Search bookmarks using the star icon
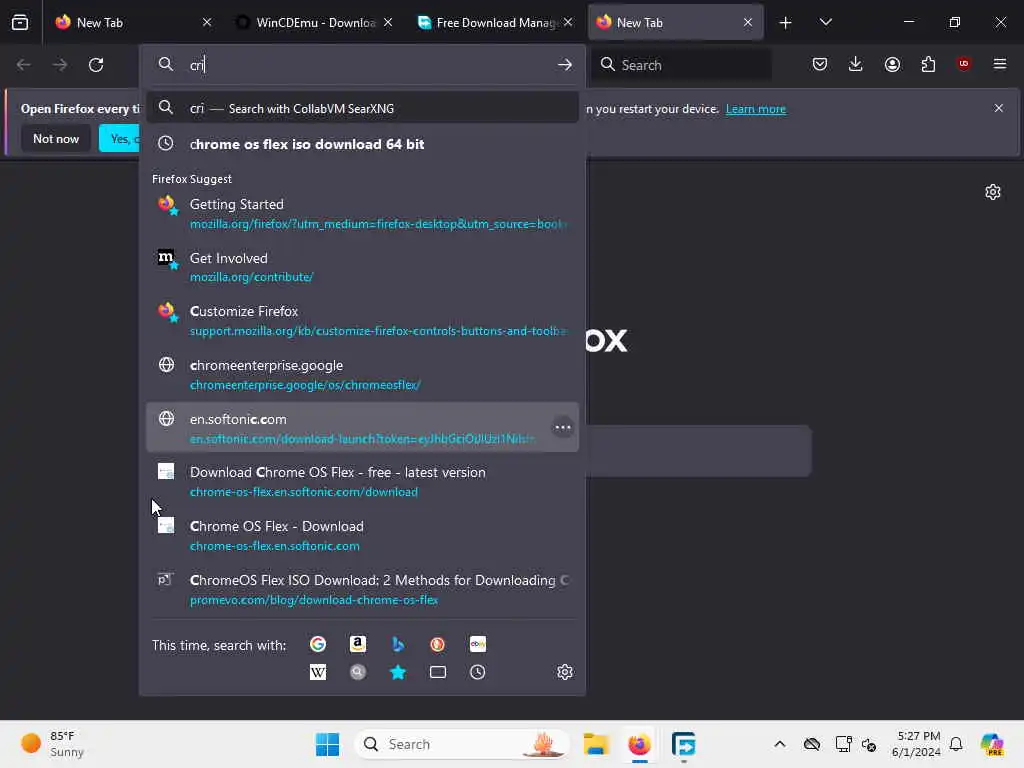 398,672
